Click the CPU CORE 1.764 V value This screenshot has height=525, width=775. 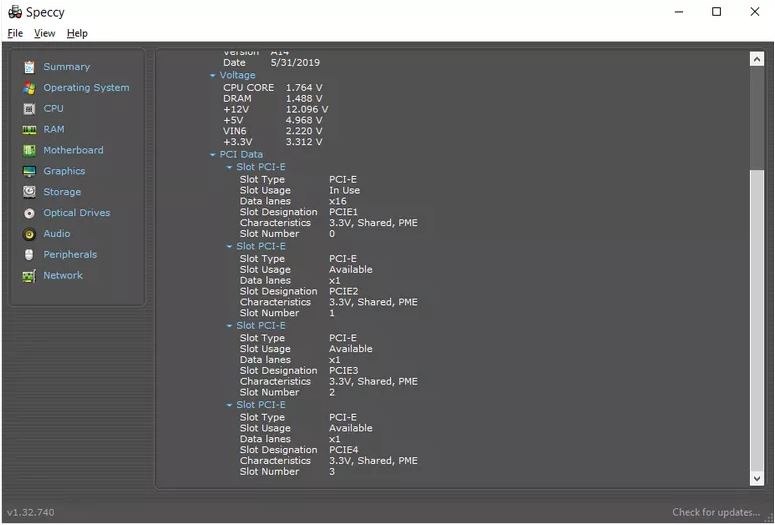[304, 88]
